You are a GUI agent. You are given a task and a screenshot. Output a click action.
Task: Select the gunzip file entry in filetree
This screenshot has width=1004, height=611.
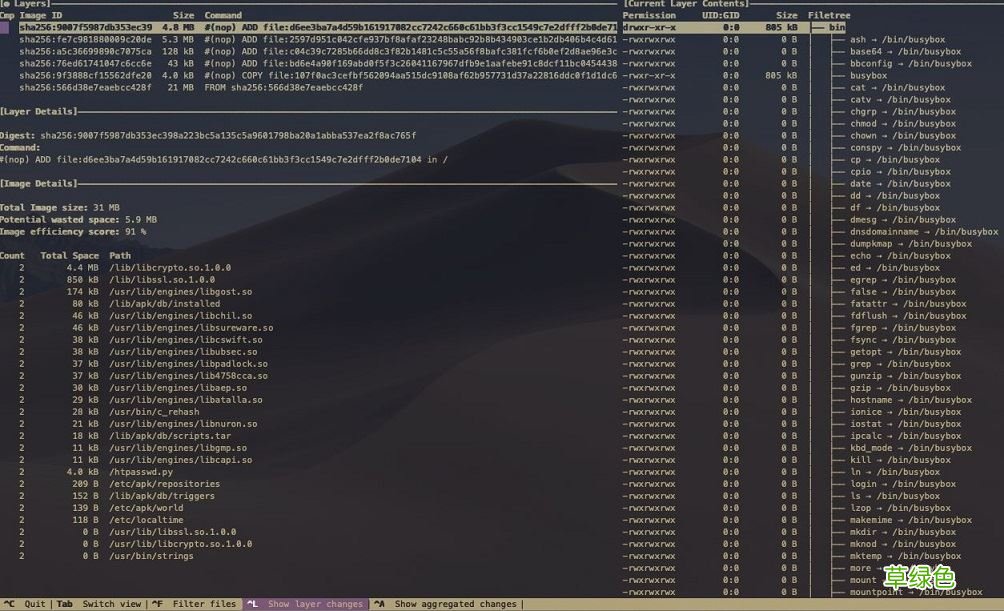pyautogui.click(x=905, y=376)
